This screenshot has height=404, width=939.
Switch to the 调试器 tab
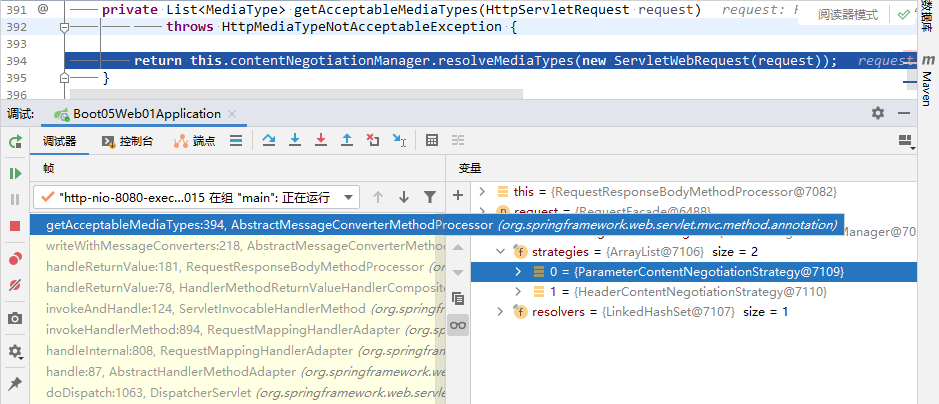59,141
